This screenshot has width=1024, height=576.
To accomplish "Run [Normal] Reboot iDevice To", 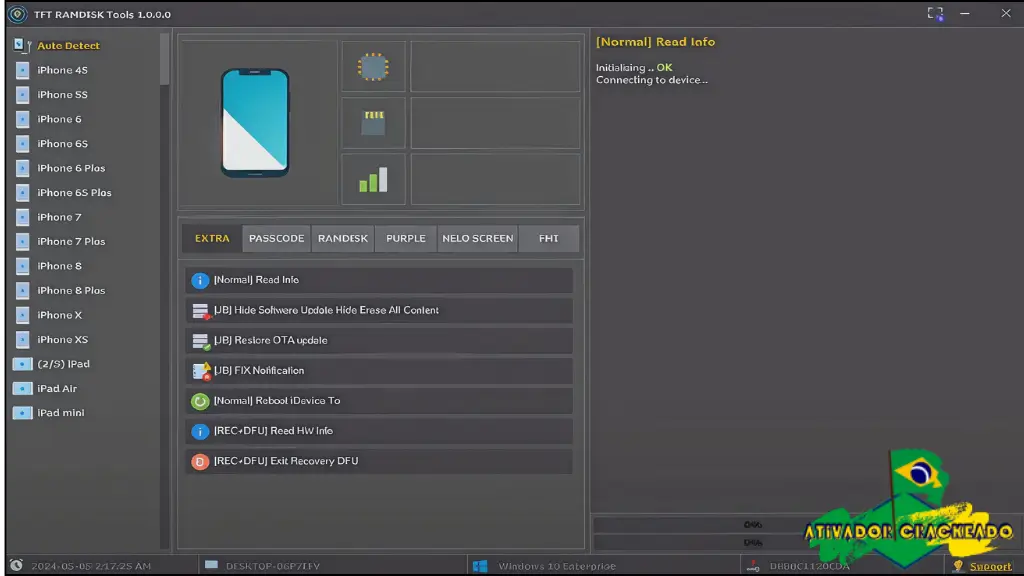I will (379, 401).
